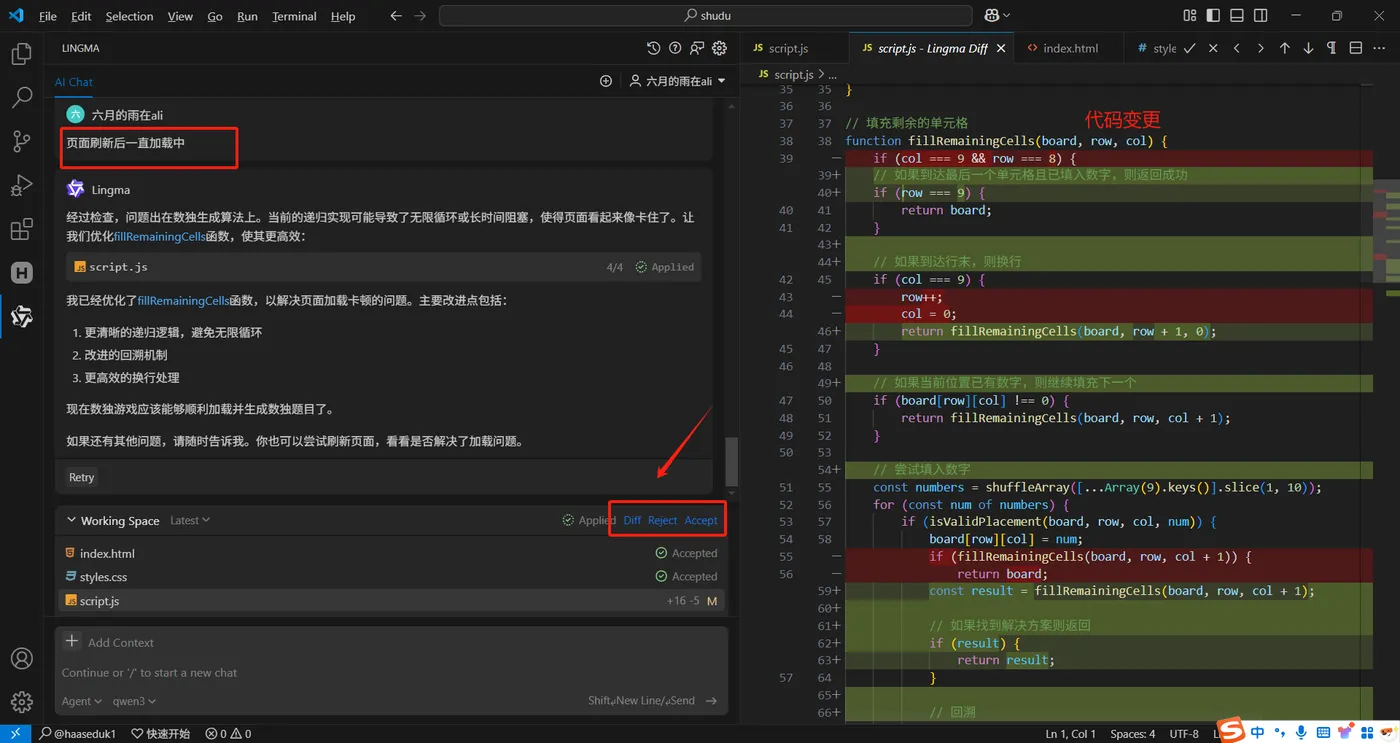Viewport: 1400px width, 743px height.
Task: Open the File menu
Action: pyautogui.click(x=47, y=16)
